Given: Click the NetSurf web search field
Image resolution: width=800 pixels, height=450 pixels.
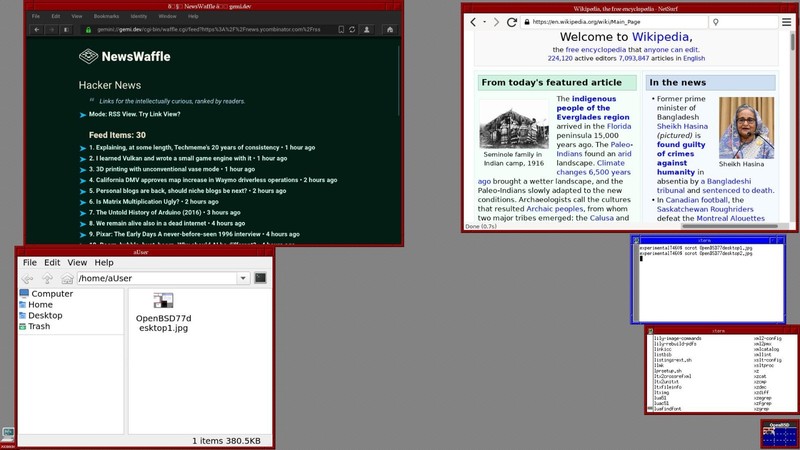Looking at the screenshot, I should pyautogui.click(x=743, y=22).
